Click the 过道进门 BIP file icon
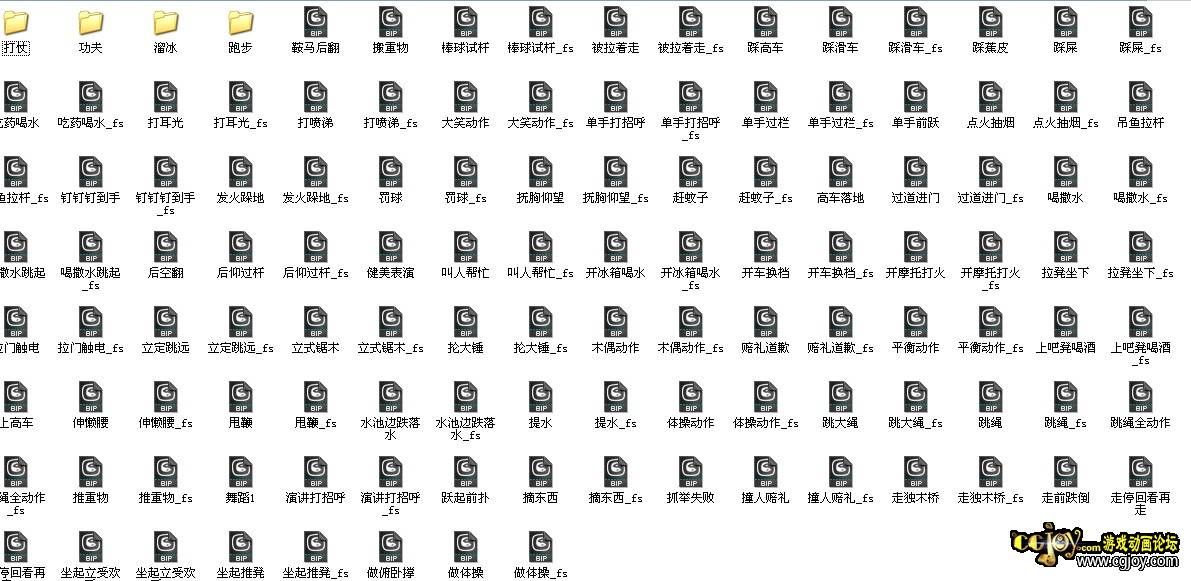This screenshot has height=581, width=1191. [916, 172]
